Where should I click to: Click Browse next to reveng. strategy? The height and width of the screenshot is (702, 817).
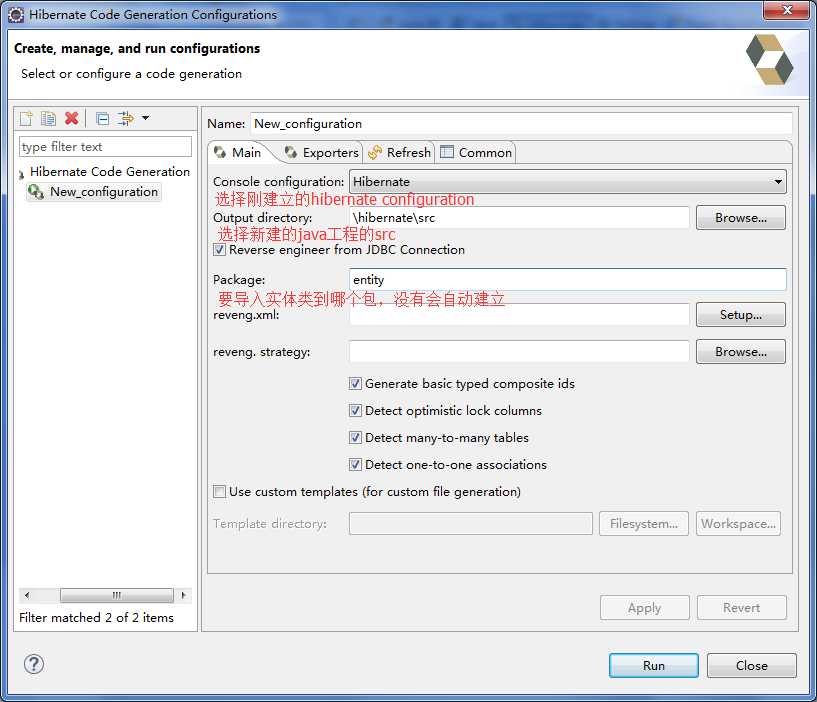coord(740,352)
